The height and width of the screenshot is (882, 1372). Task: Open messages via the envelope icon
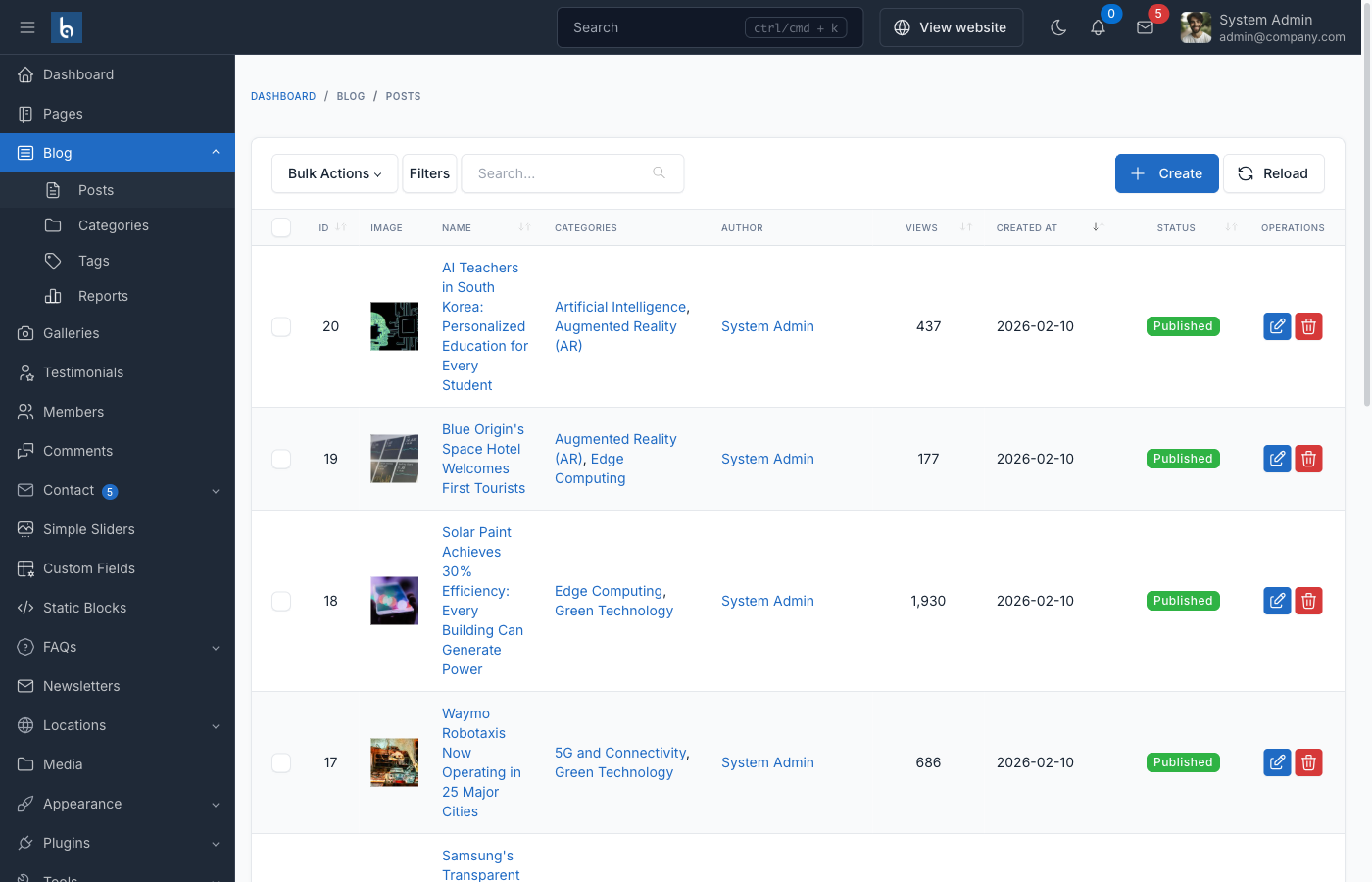pos(1145,27)
